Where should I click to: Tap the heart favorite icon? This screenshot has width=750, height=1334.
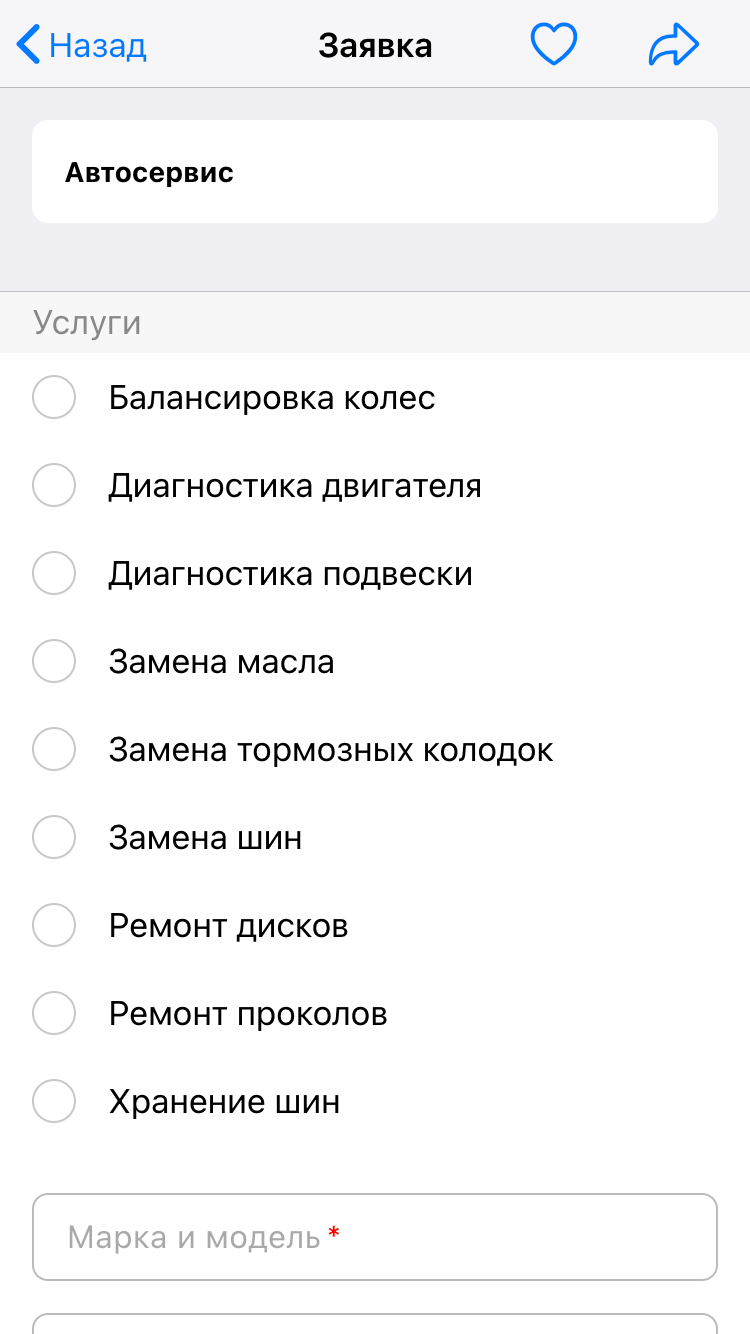[553, 45]
